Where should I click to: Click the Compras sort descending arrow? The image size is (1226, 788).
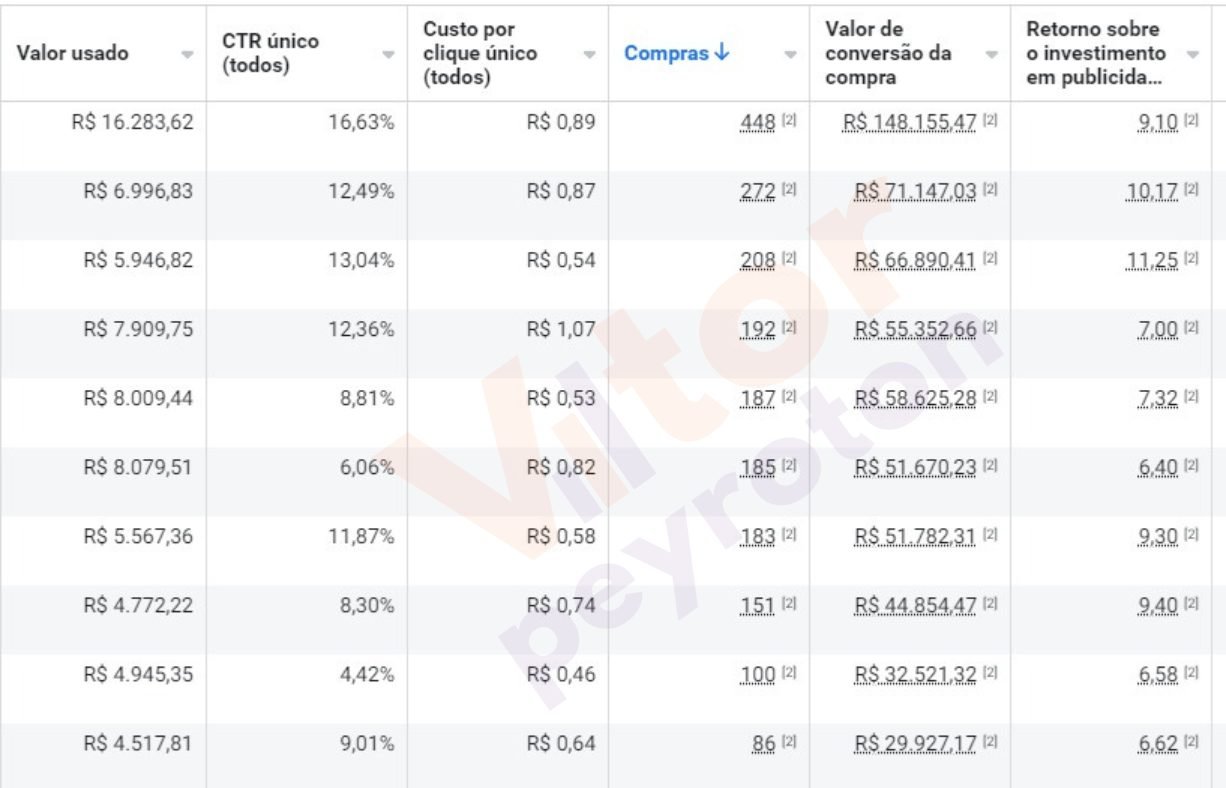721,53
